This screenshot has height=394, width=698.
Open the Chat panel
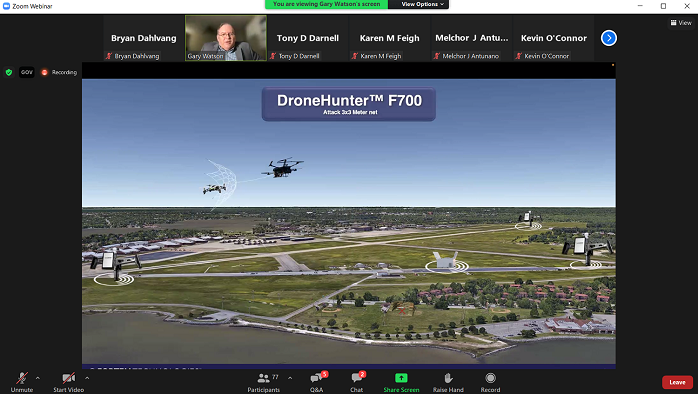click(x=357, y=382)
